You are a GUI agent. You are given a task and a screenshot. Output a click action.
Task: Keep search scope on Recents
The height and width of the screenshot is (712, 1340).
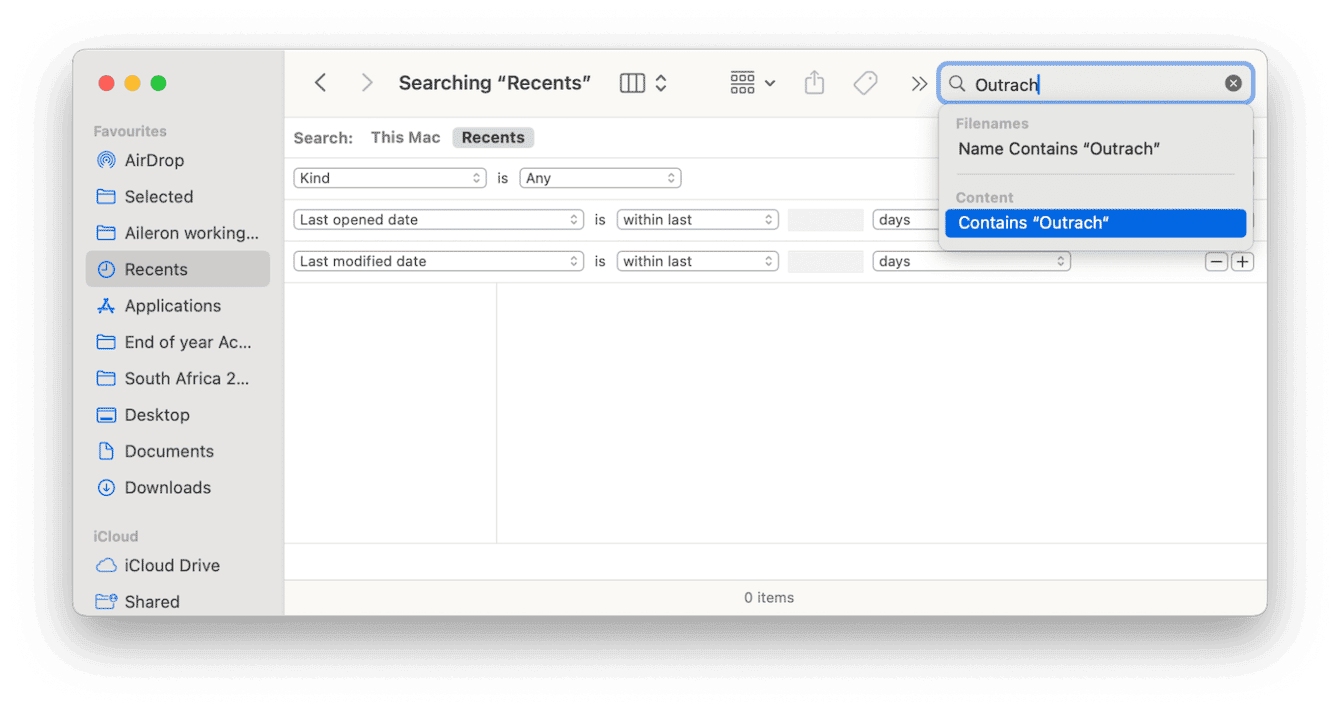492,137
